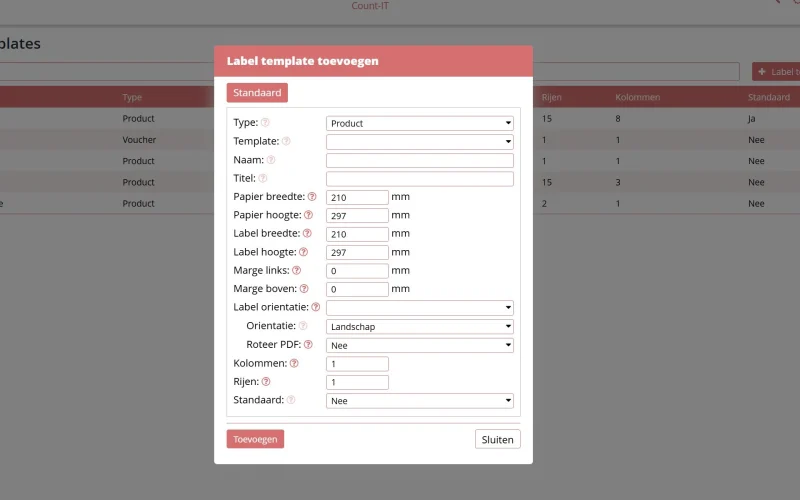This screenshot has height=500, width=800.
Task: Click the Orientatie help icon
Action: click(x=303, y=326)
